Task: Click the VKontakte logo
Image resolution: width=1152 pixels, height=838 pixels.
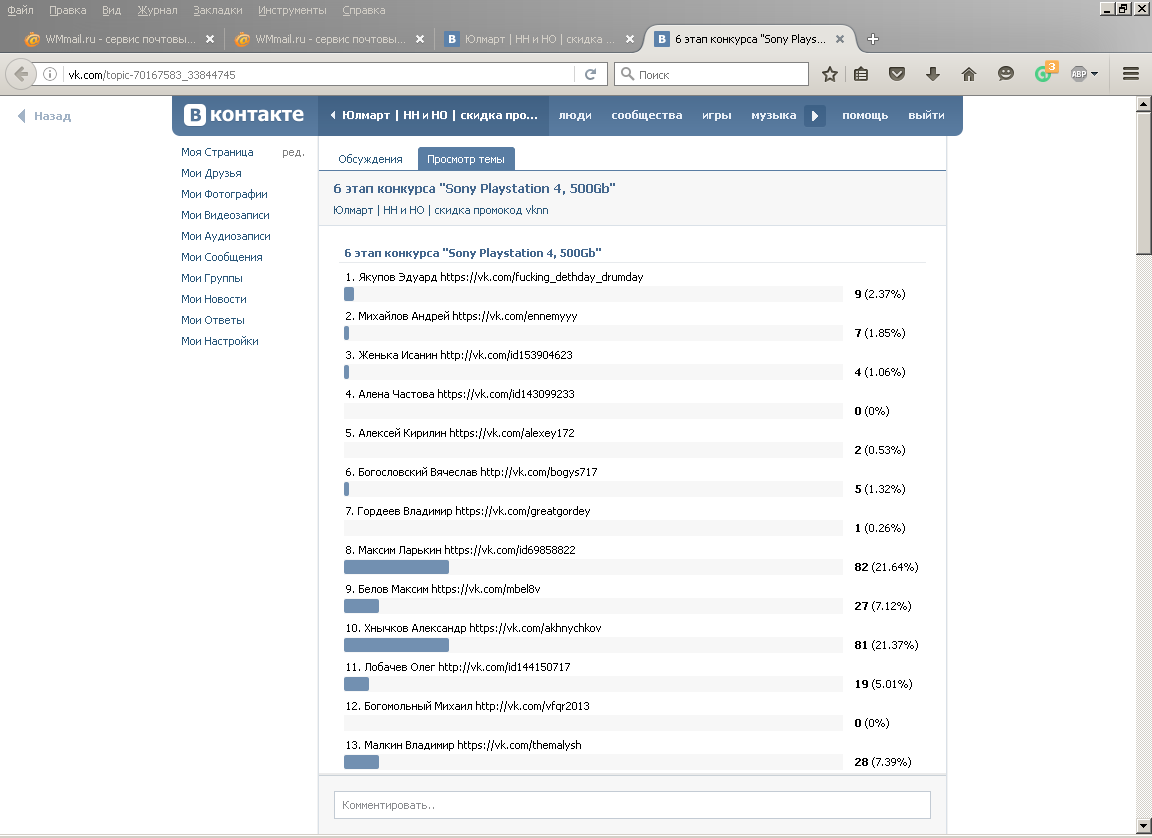Action: [244, 115]
